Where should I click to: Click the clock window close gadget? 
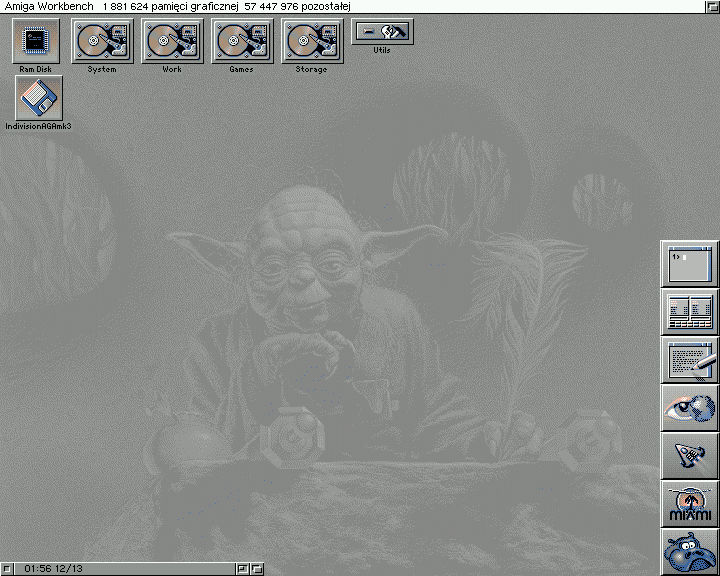click(x=6, y=569)
